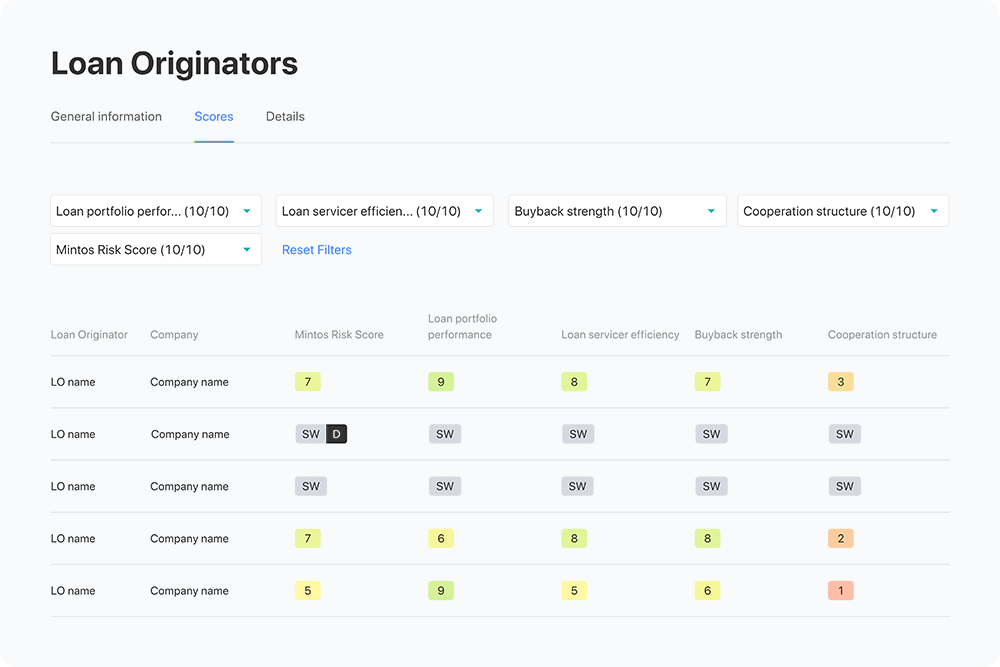Click Mintos Risk Score 7 in the Cooperation 3 row
Image resolution: width=1000 pixels, height=667 pixels.
pos(307,382)
